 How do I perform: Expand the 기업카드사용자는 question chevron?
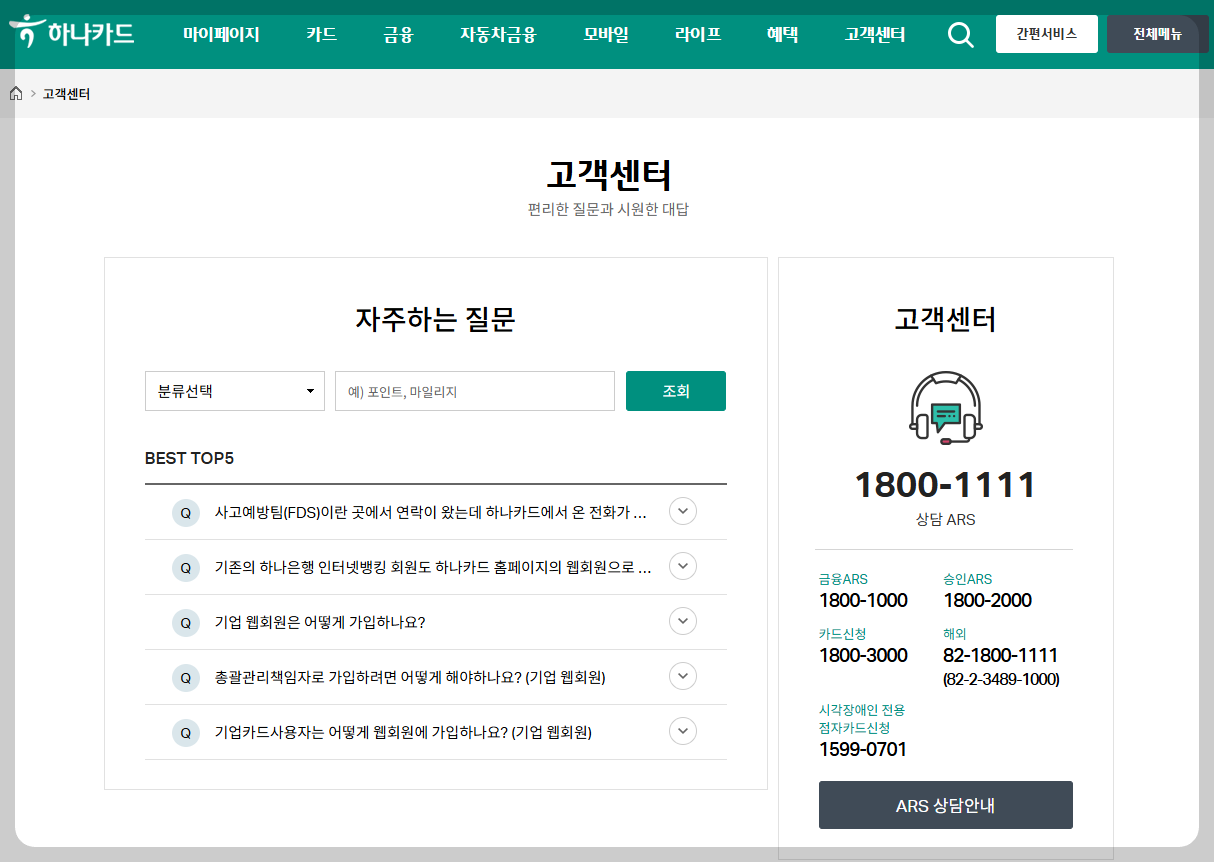click(x=682, y=731)
